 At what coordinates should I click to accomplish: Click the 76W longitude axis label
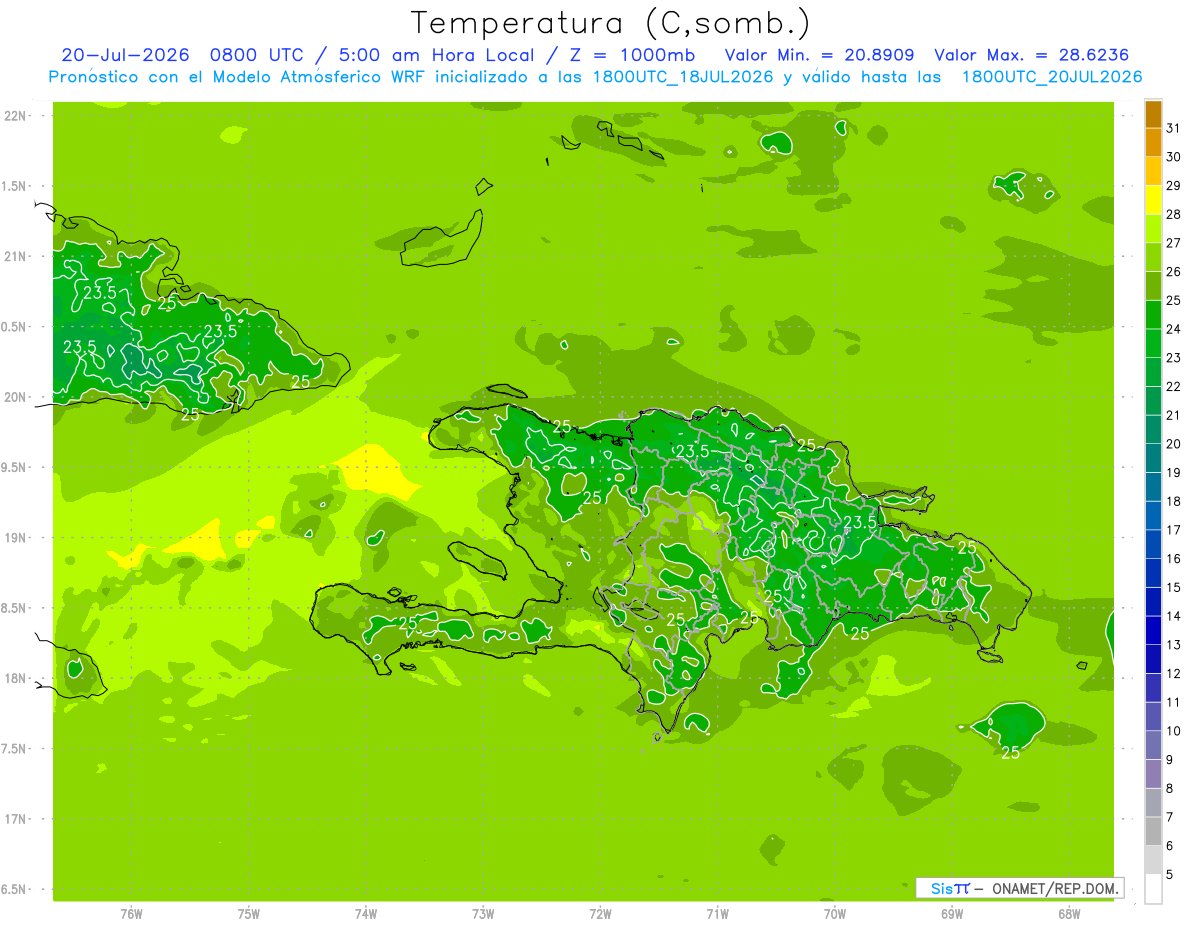click(131, 913)
